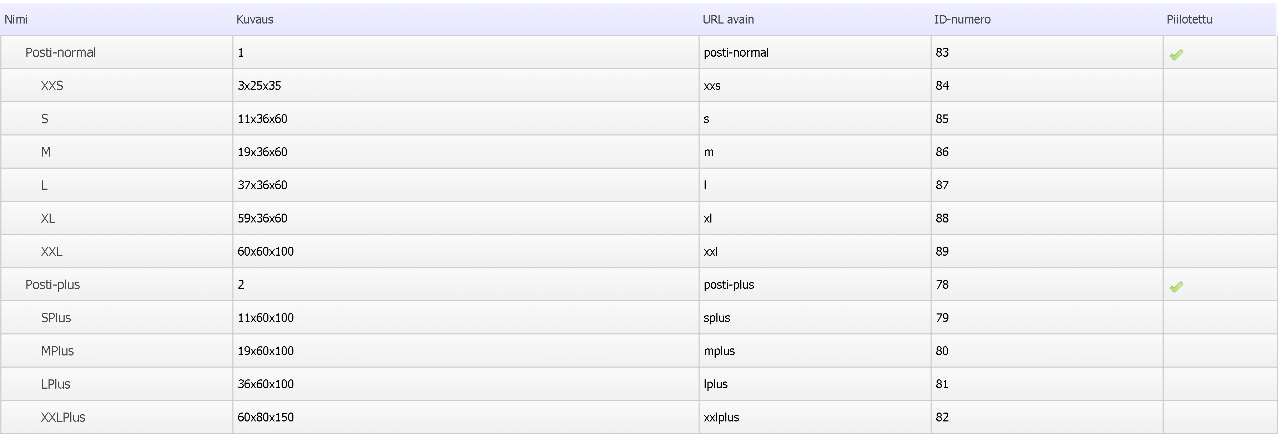Toggle the hidden cell for the MPlus row
This screenshot has width=1280, height=435.
coord(1220,351)
